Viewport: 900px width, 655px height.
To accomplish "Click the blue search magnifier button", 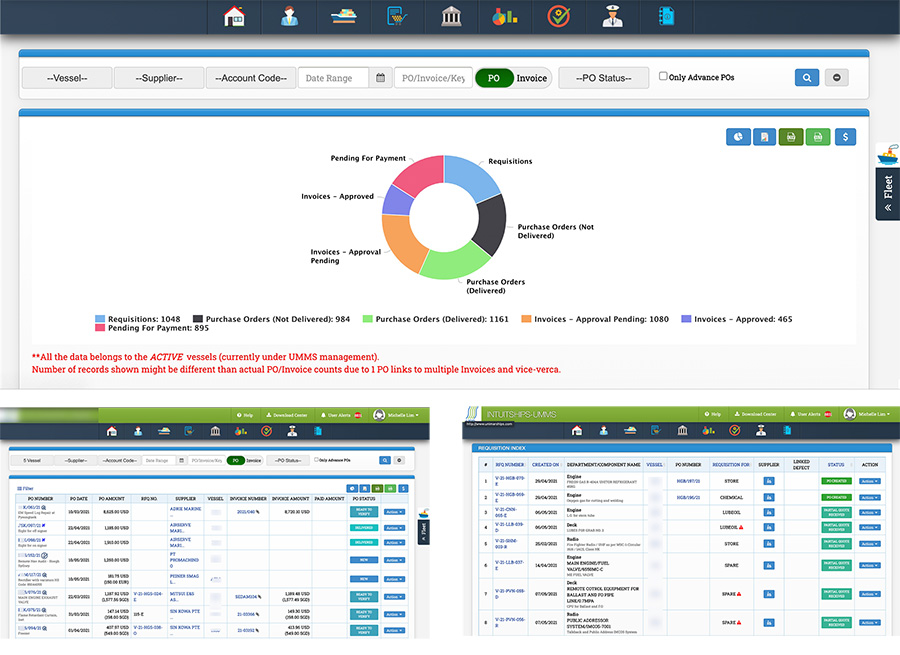I will pyautogui.click(x=807, y=78).
